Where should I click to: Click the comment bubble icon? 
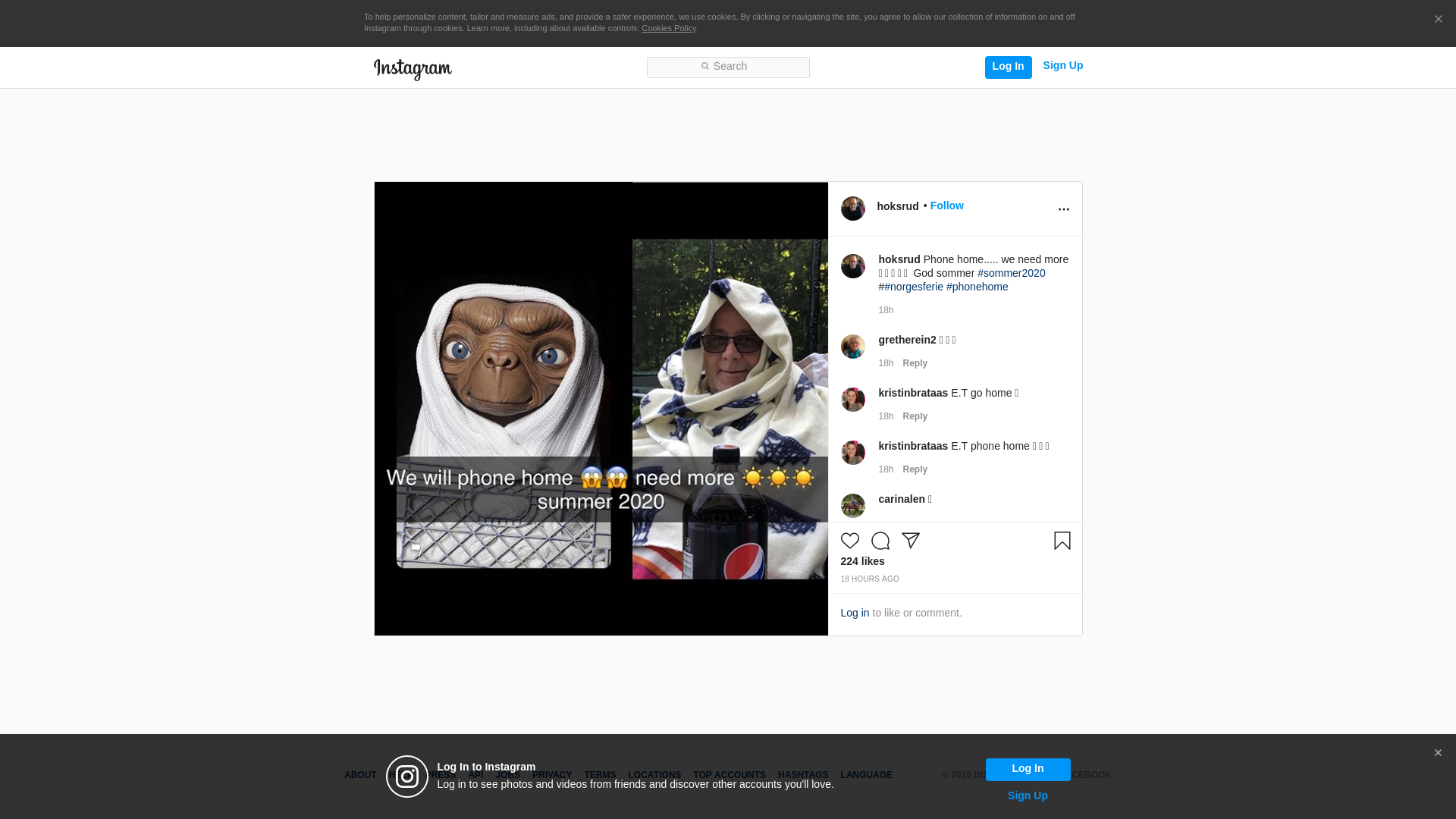point(880,541)
